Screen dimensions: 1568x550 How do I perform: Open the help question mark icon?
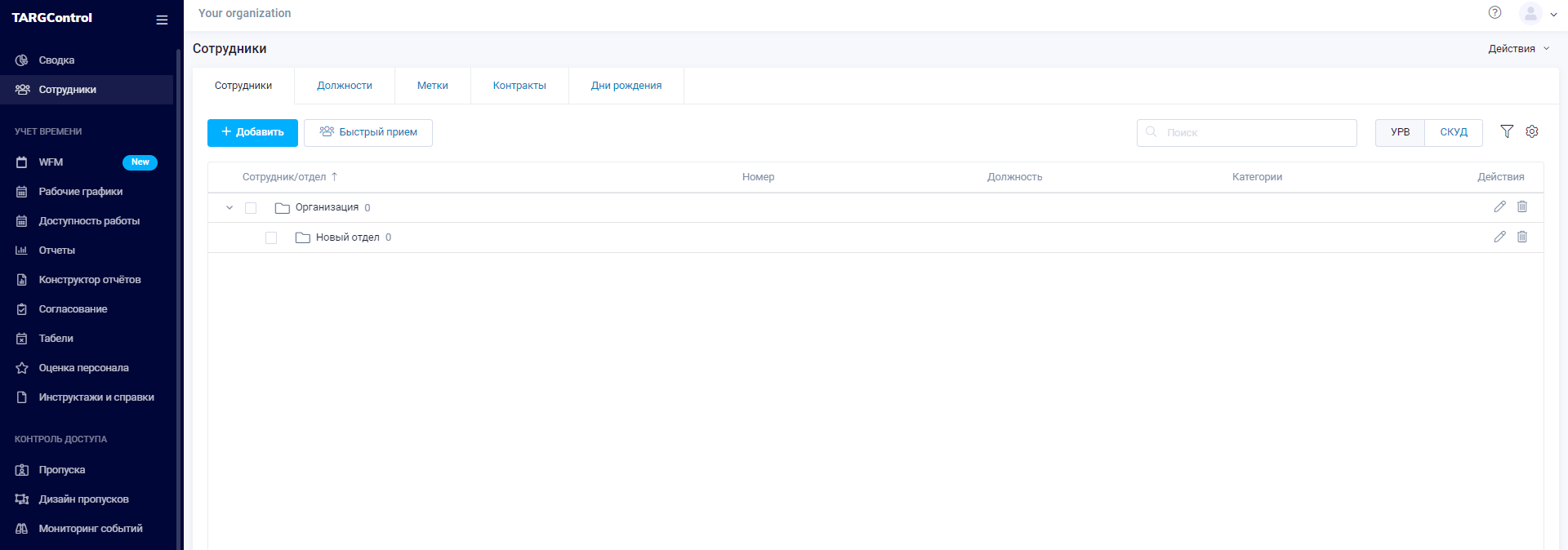point(1494,12)
